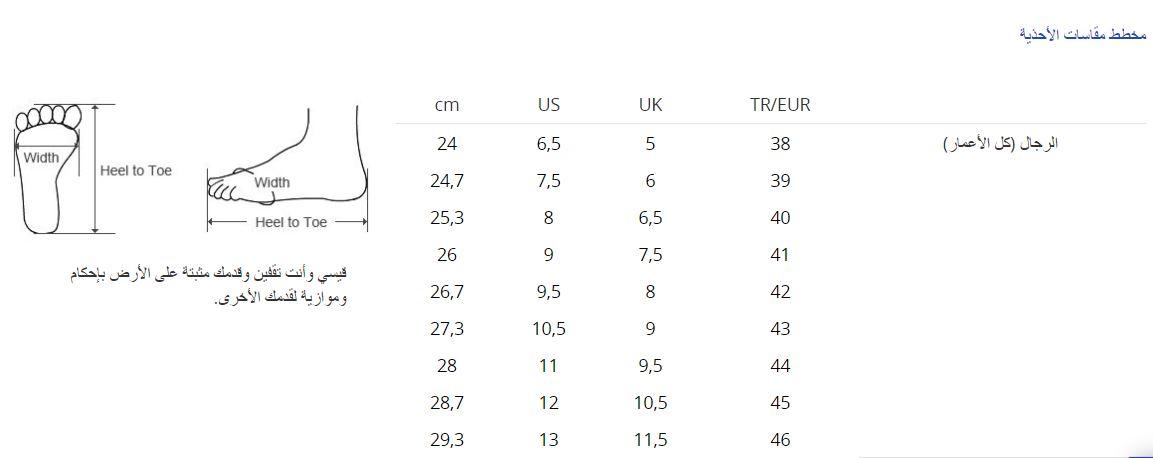Select US size 7,5 cell
1153x458 pixels.
(548, 181)
